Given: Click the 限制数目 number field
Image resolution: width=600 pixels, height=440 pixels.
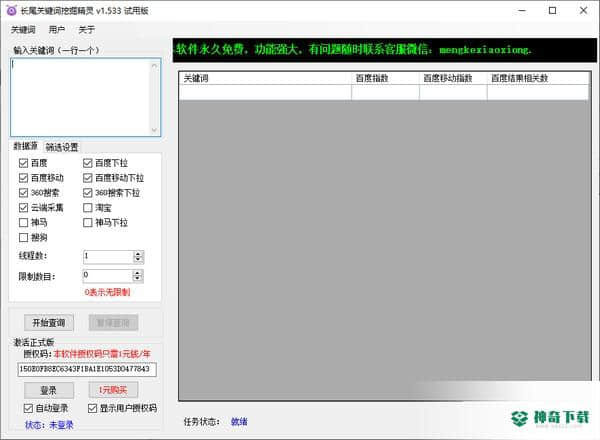Looking at the screenshot, I should coord(108,275).
